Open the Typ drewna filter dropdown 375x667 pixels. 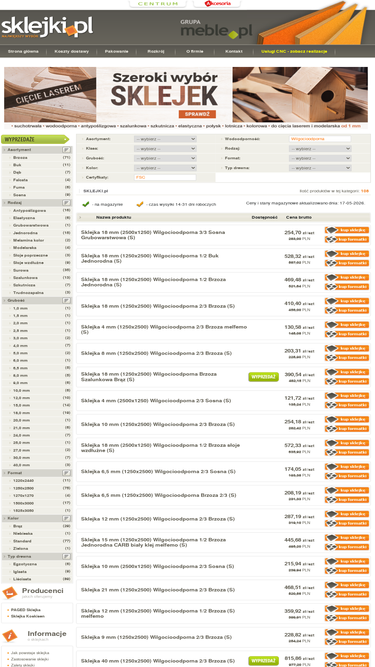point(320,168)
